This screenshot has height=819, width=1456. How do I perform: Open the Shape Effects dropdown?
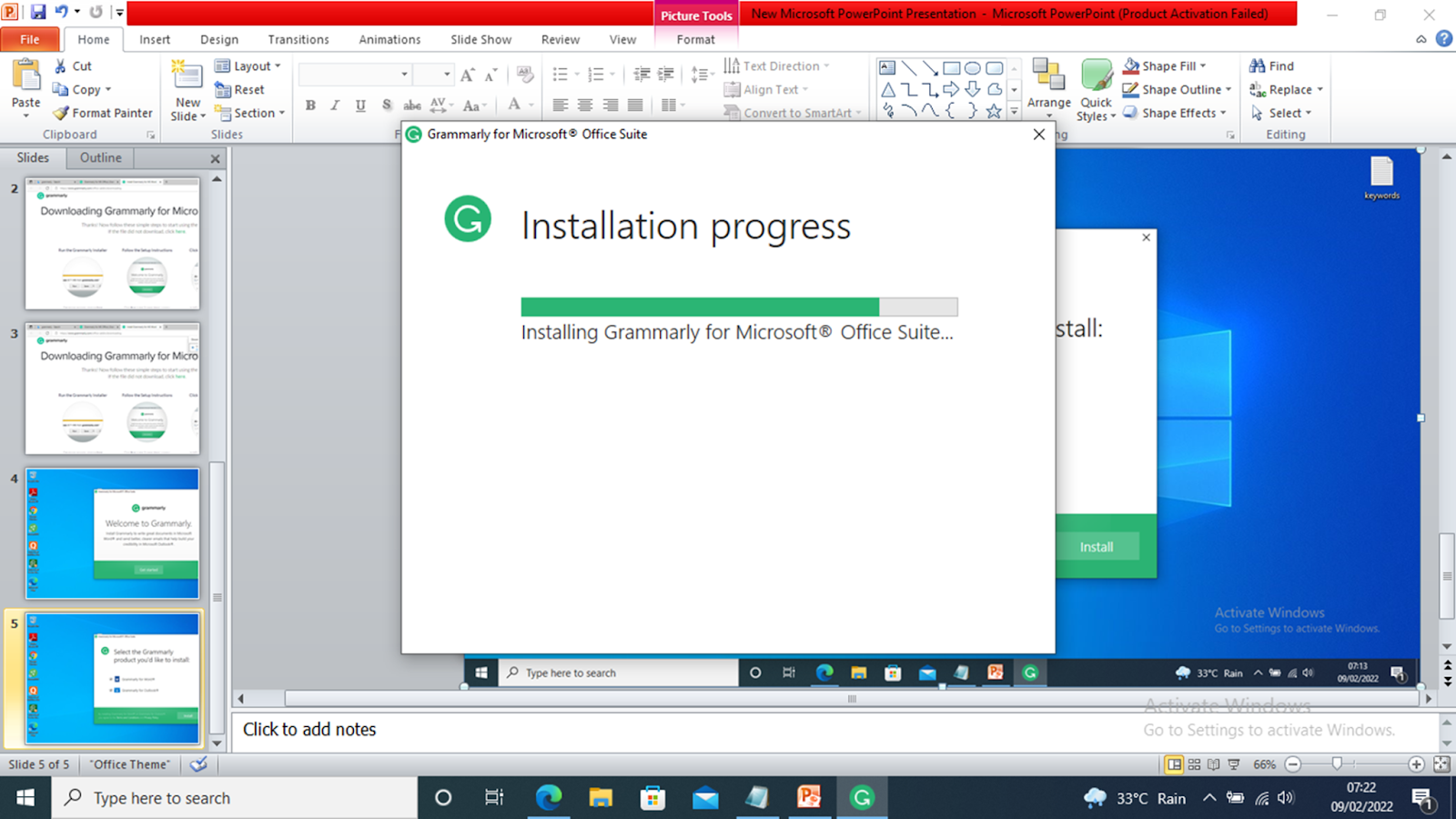click(1175, 113)
